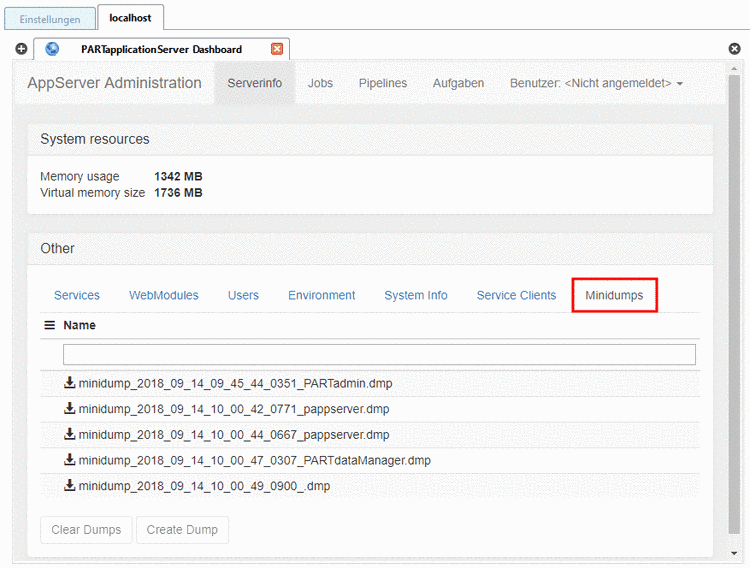
Task: Open the column menu icon beside Name
Action: (x=49, y=325)
